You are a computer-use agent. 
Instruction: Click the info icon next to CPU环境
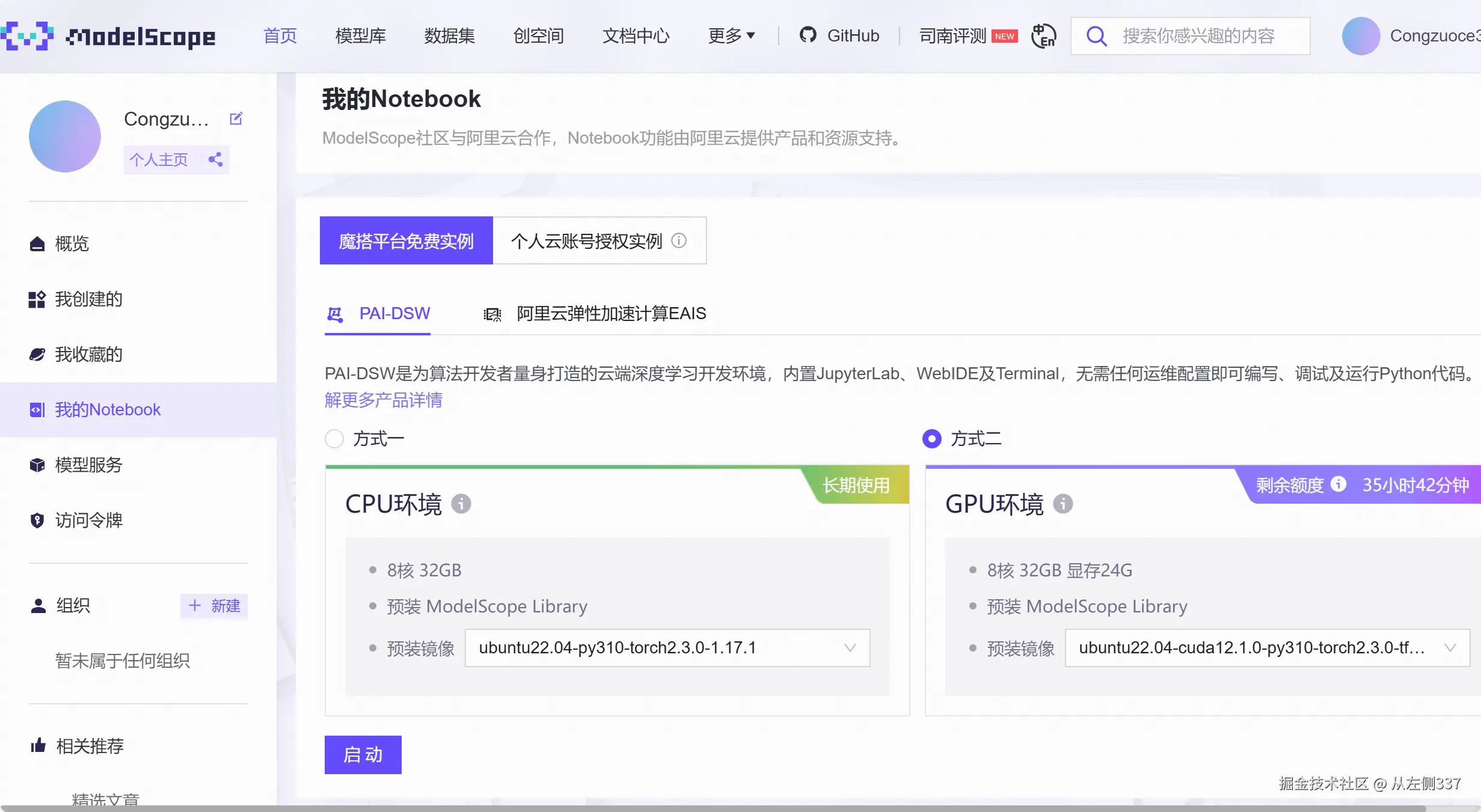pos(461,504)
